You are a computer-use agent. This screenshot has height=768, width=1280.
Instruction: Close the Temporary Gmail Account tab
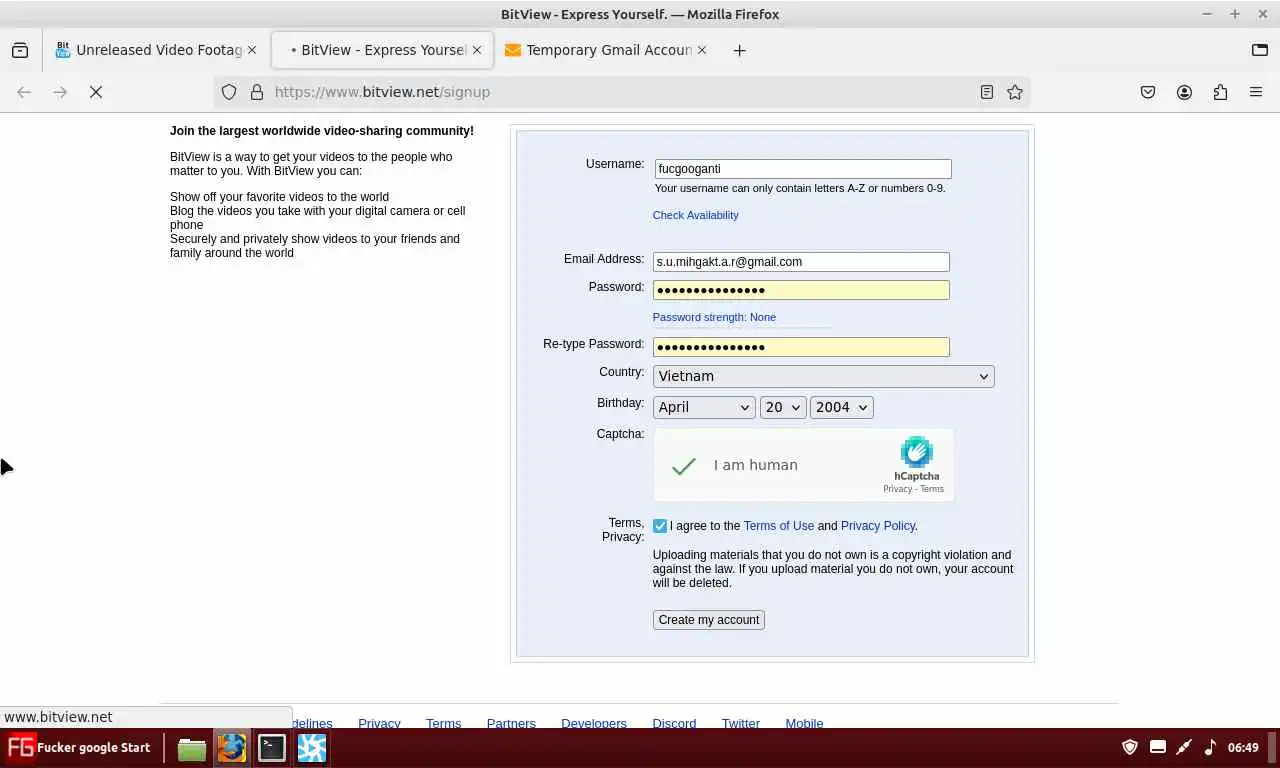click(x=701, y=50)
